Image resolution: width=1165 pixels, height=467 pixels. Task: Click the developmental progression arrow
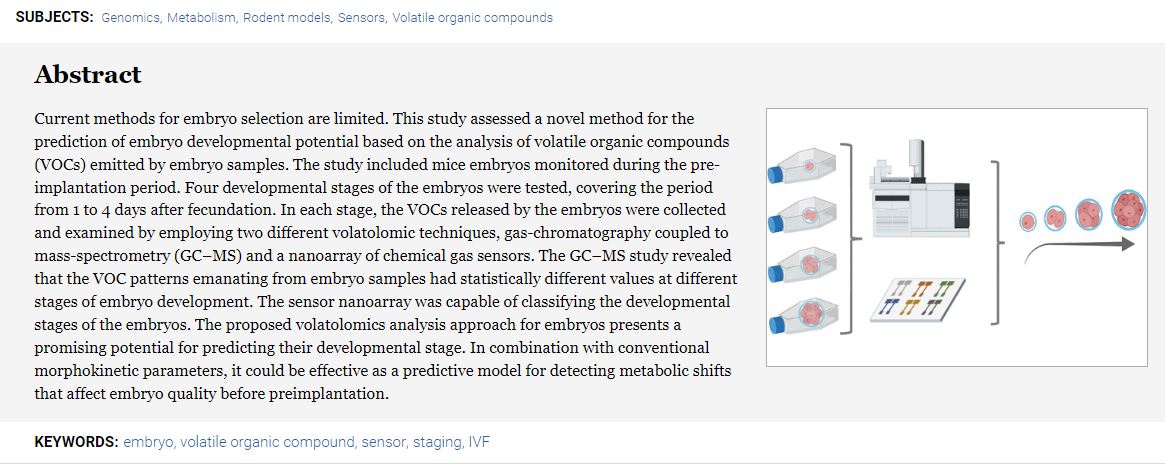(1079, 249)
